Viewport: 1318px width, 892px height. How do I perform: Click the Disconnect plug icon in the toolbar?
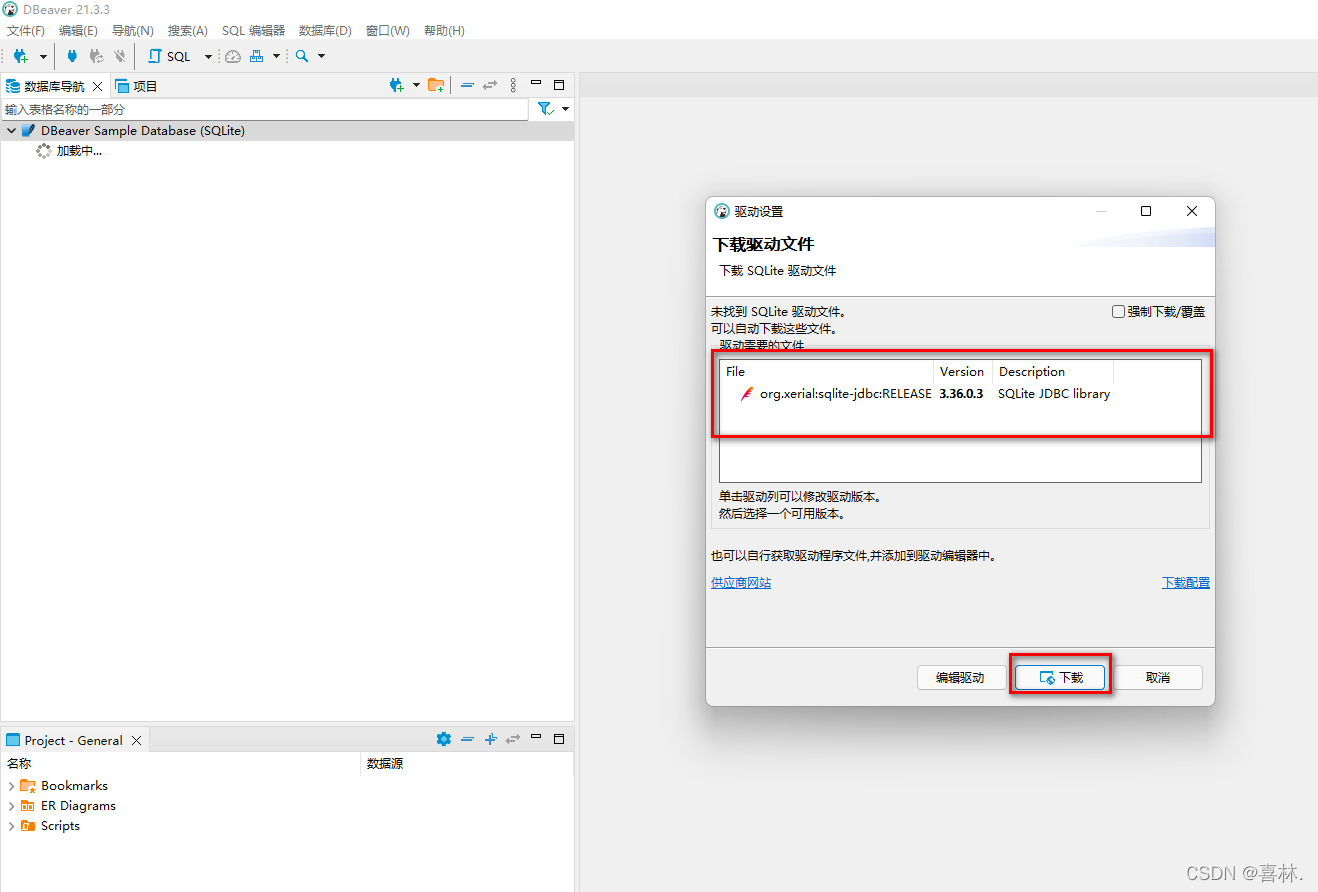[120, 56]
